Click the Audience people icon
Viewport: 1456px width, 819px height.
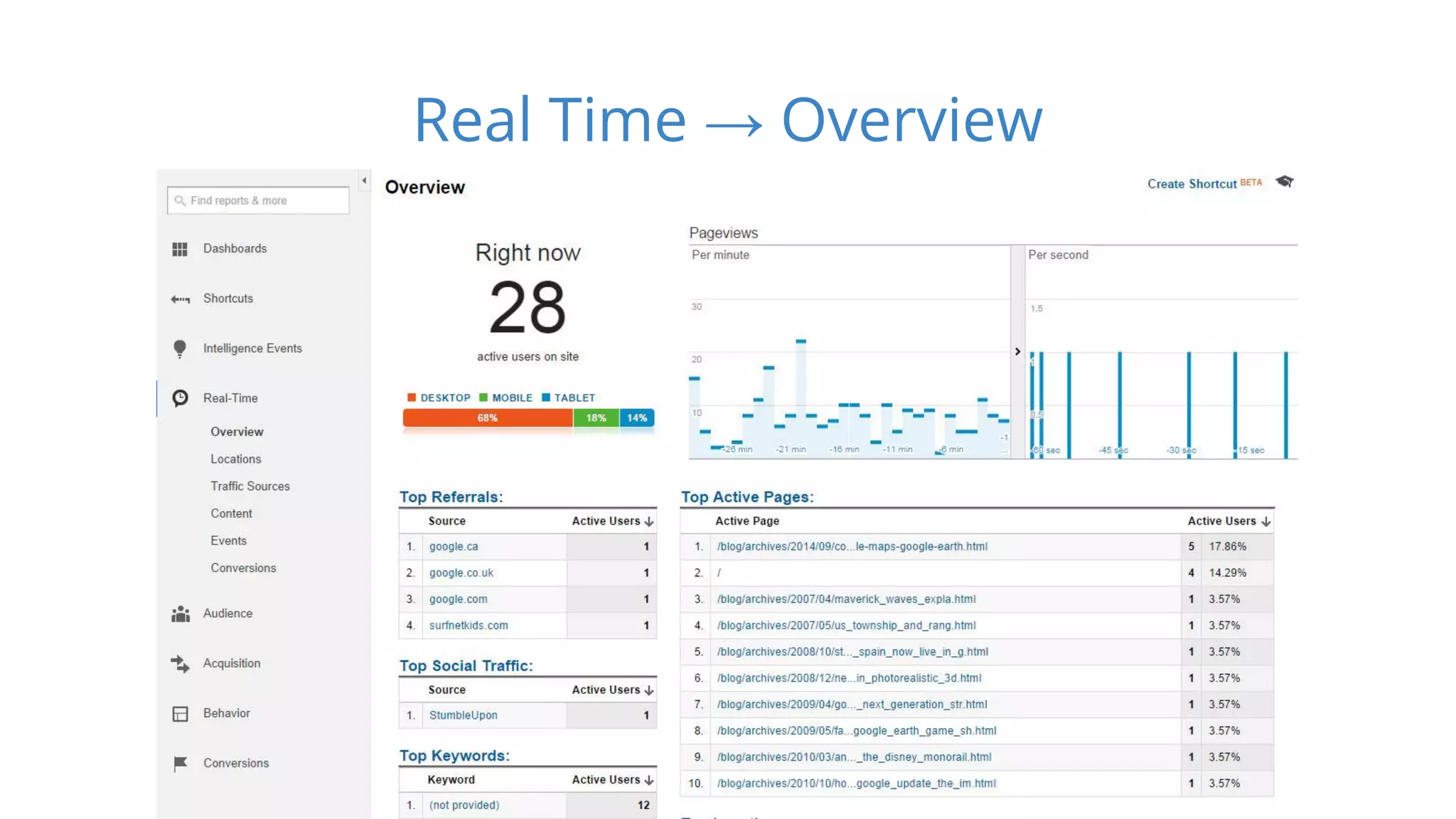click(181, 614)
